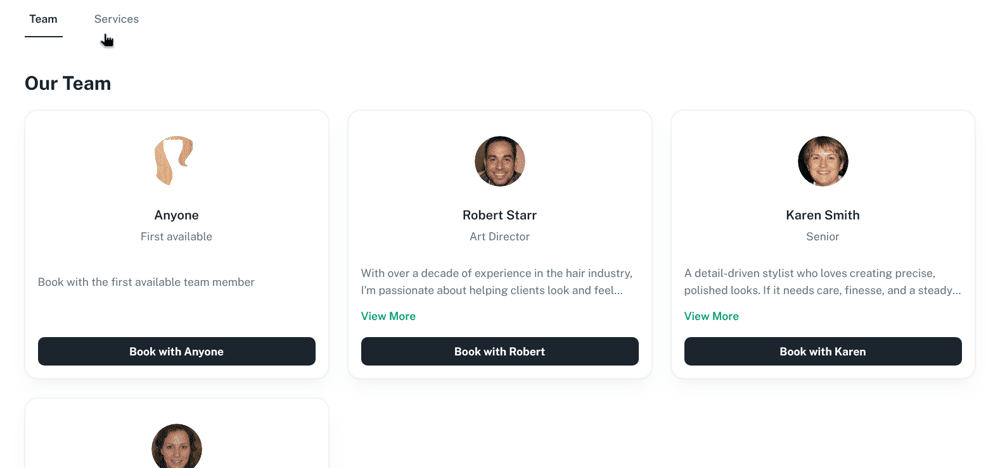
Task: Expand Karen Smith's bio with View More
Action: (711, 316)
